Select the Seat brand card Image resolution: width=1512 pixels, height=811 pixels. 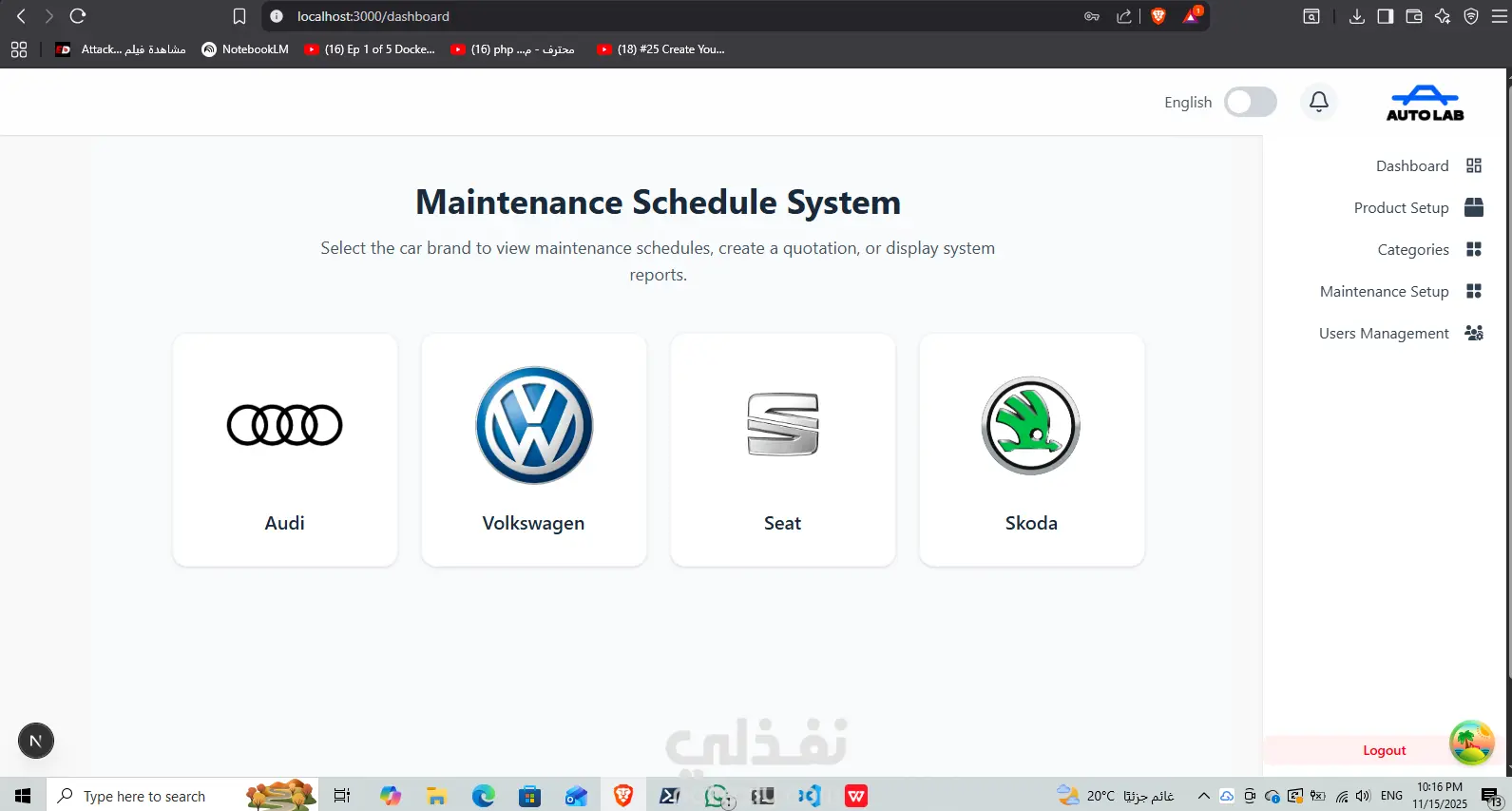[x=783, y=450]
